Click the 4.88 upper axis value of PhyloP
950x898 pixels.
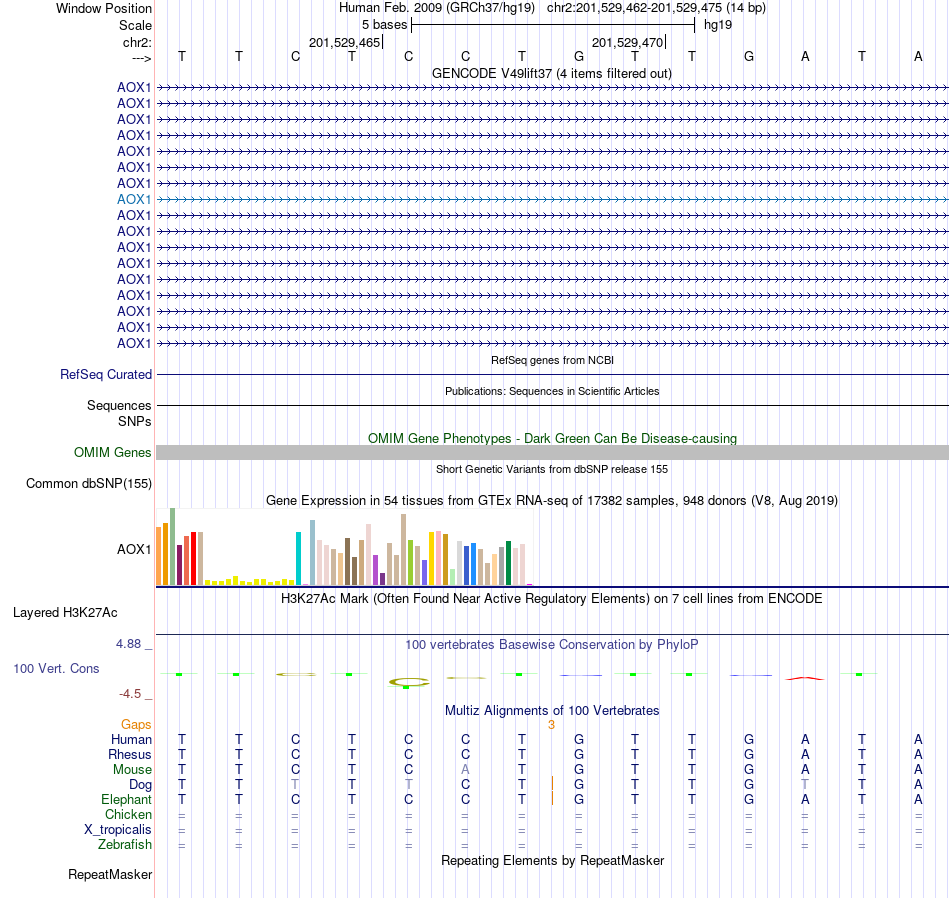(128, 644)
